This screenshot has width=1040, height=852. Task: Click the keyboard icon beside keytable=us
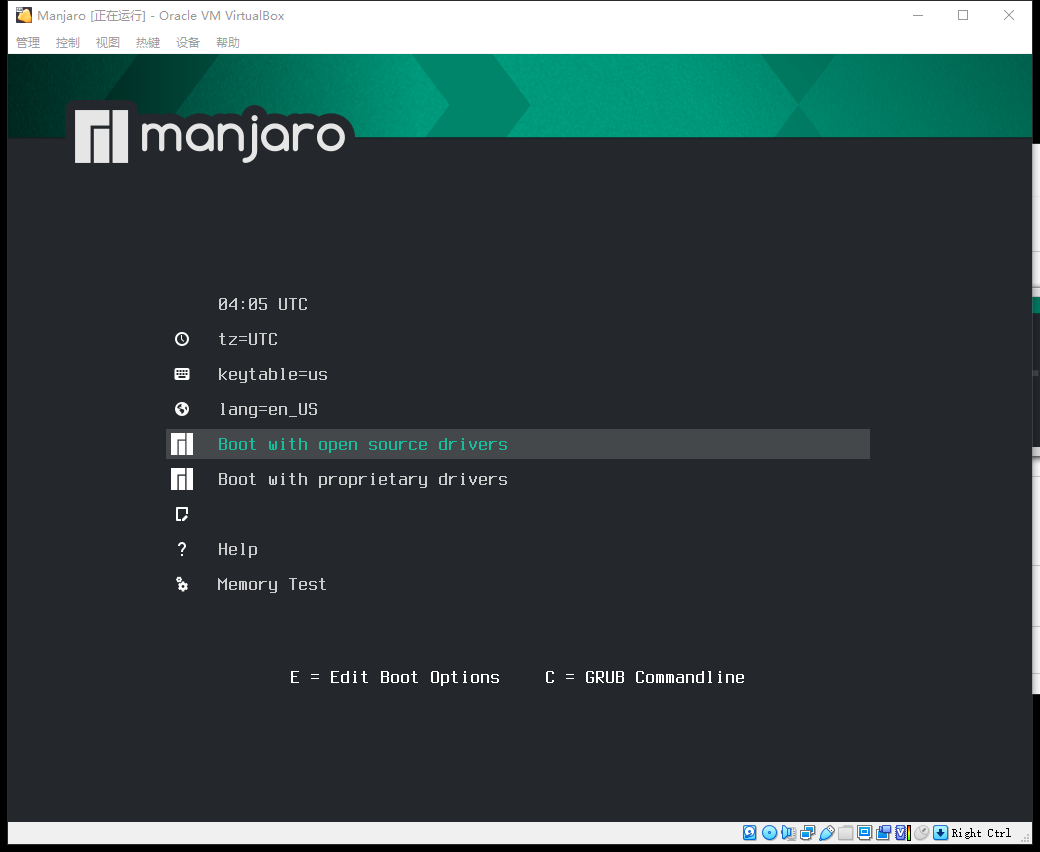[x=182, y=374]
